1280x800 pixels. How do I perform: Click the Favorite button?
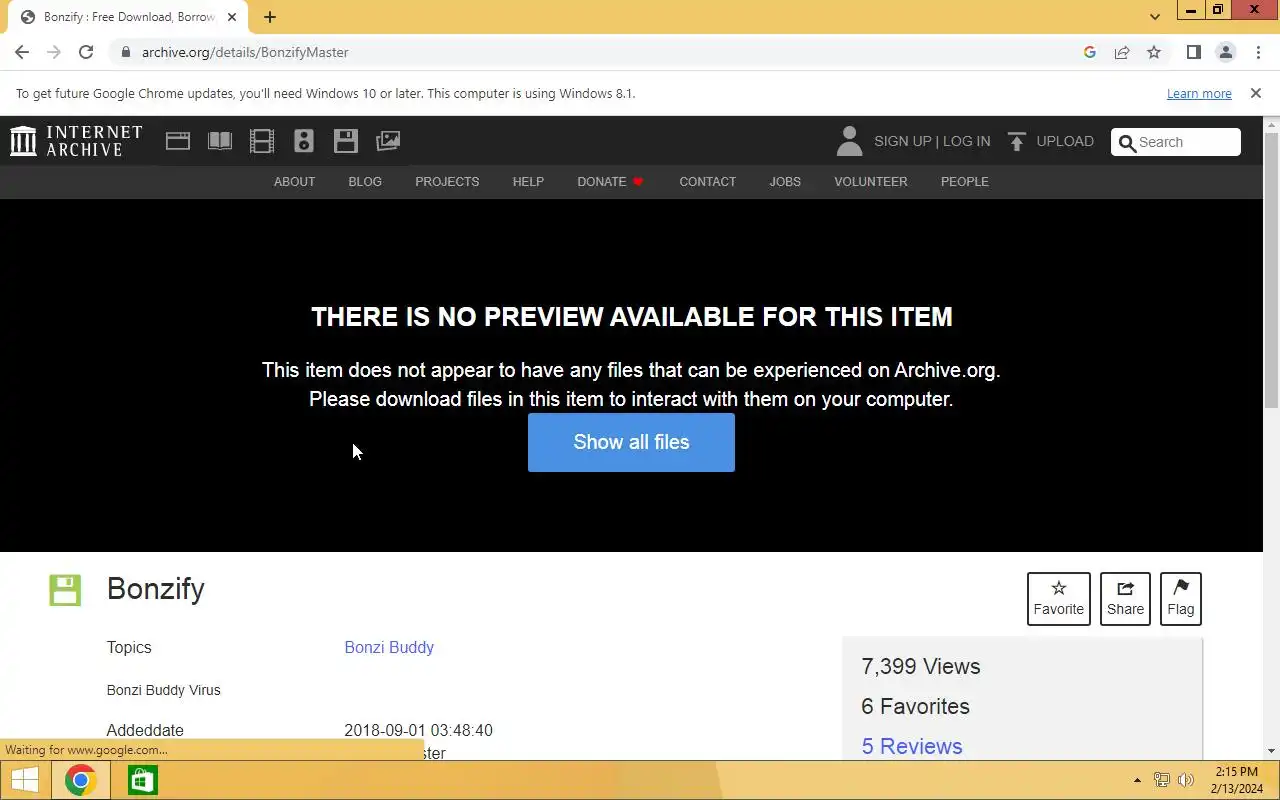pos(1059,598)
